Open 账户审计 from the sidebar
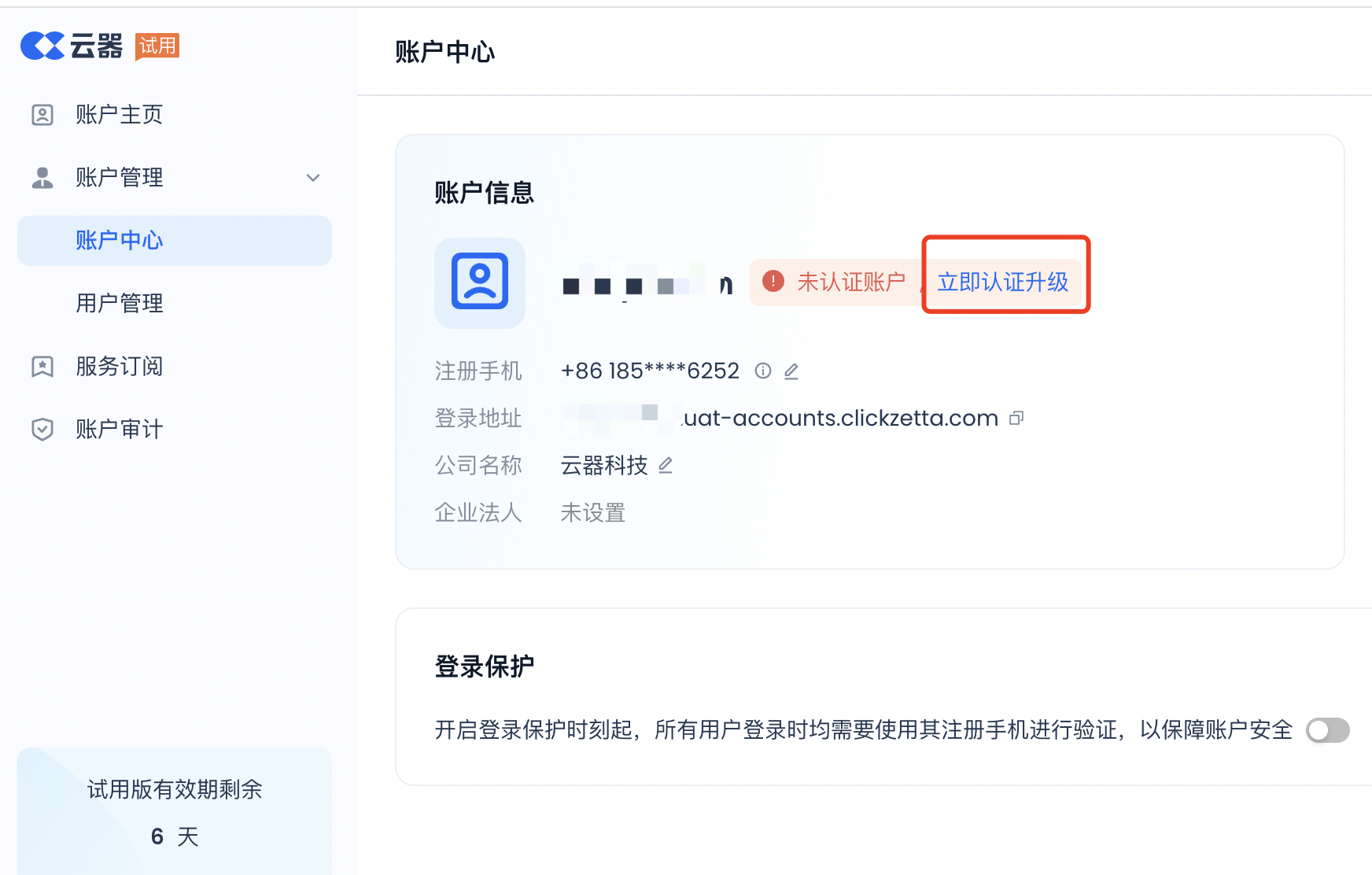Screen dimensions: 1372x875 119,429
